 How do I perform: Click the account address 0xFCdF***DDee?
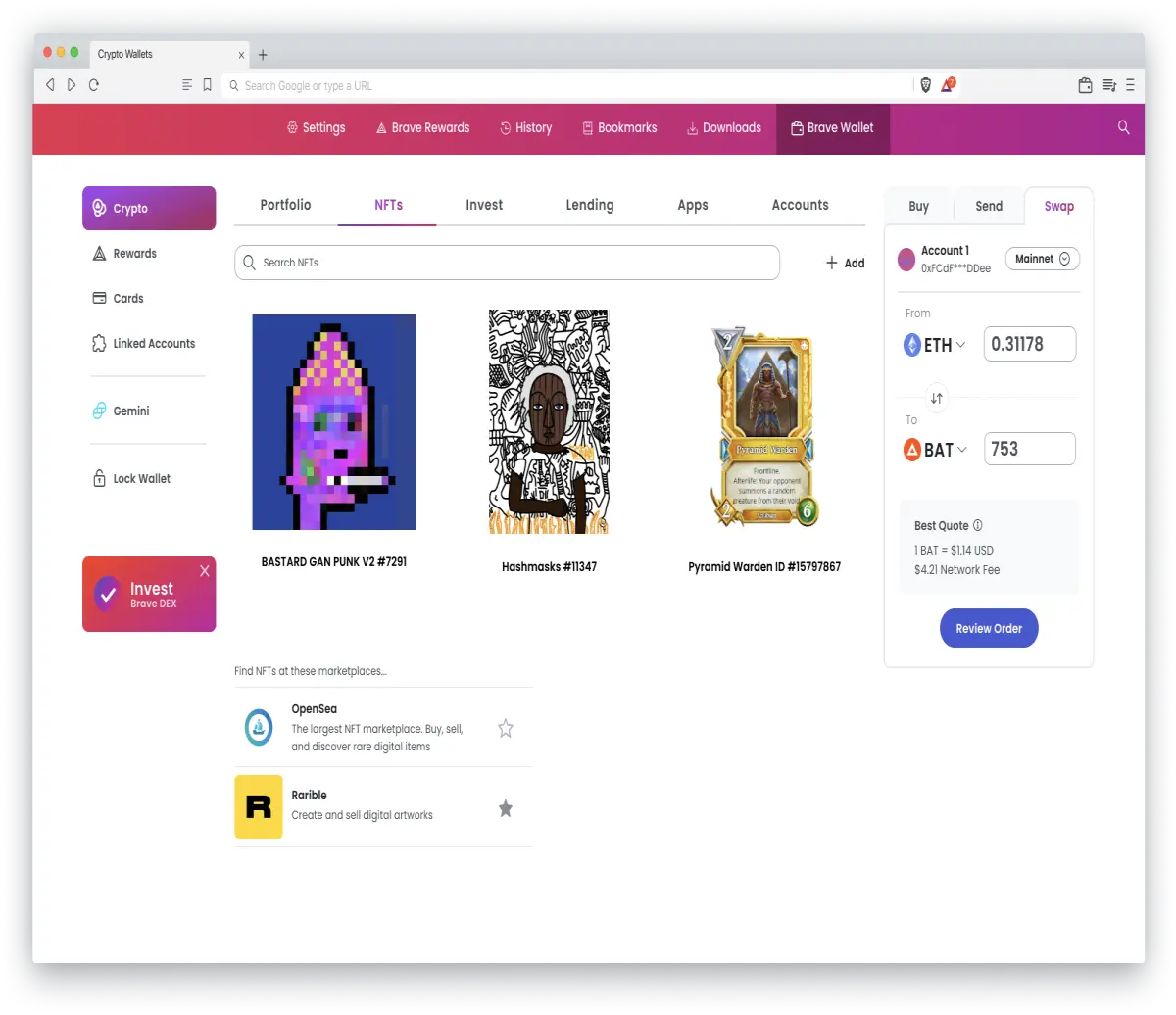point(955,268)
